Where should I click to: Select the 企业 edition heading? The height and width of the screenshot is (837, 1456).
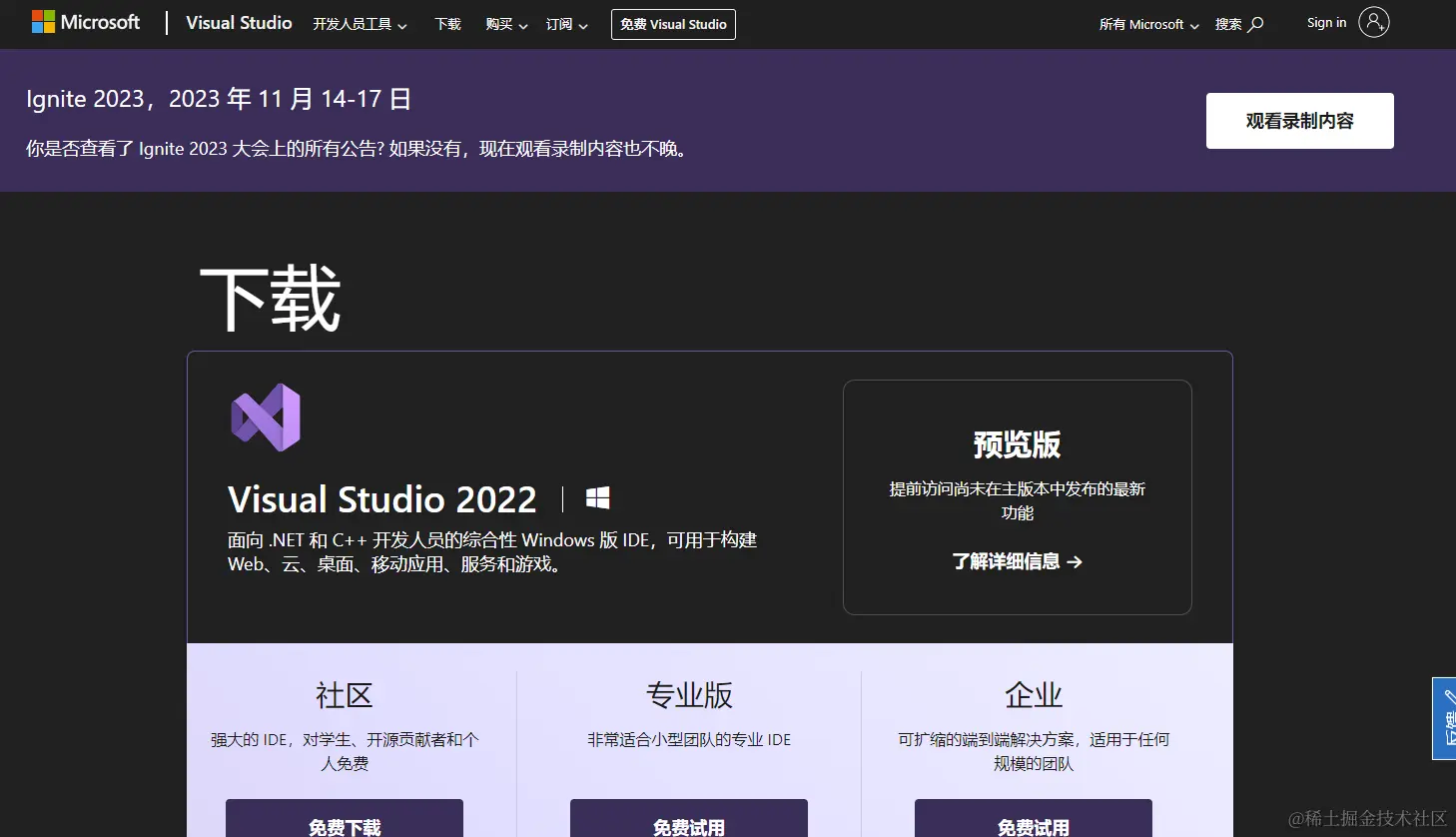[1034, 695]
